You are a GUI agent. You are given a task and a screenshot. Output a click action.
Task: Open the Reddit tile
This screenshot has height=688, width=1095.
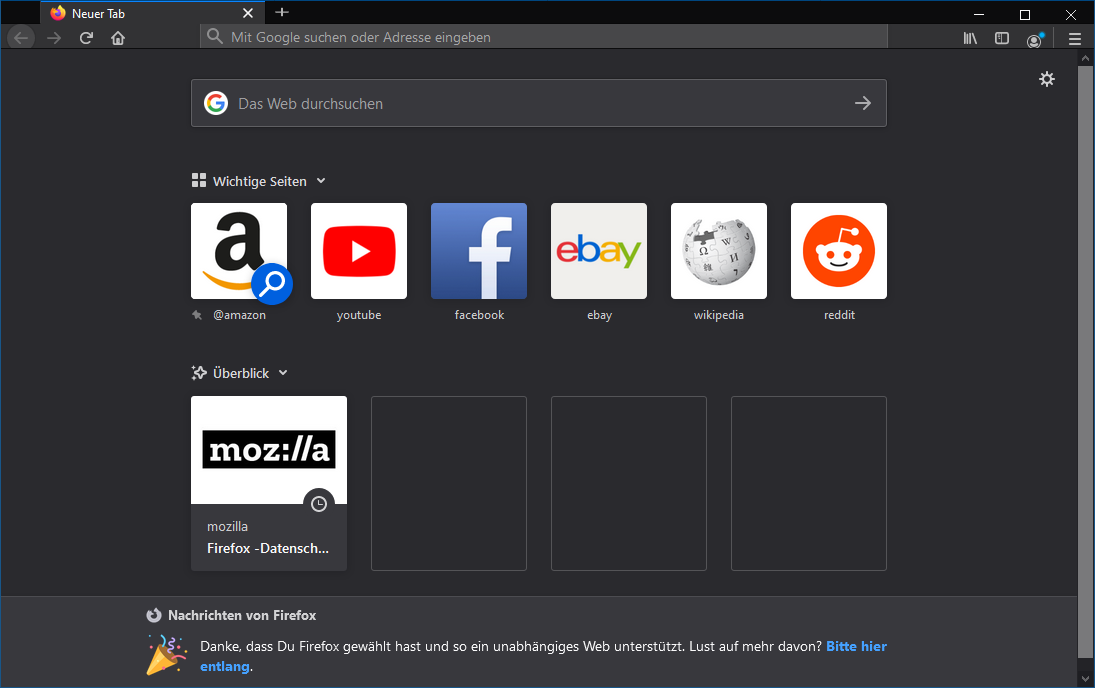(x=839, y=251)
